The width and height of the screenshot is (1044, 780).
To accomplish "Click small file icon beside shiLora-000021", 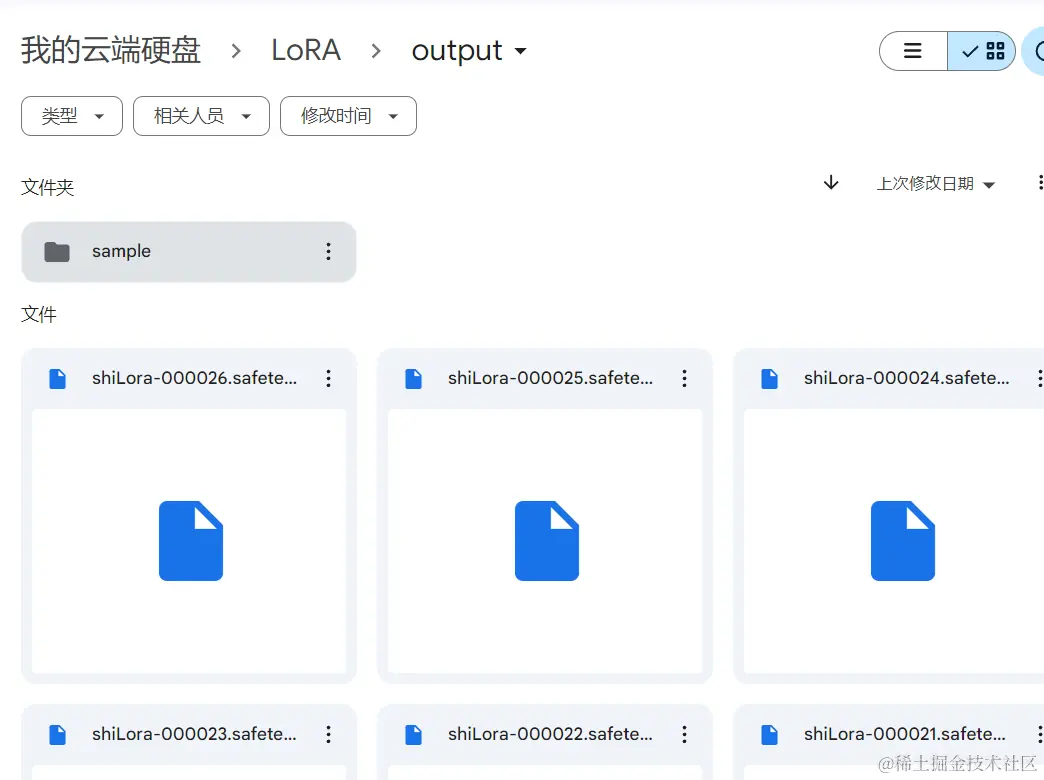I will tap(770, 735).
